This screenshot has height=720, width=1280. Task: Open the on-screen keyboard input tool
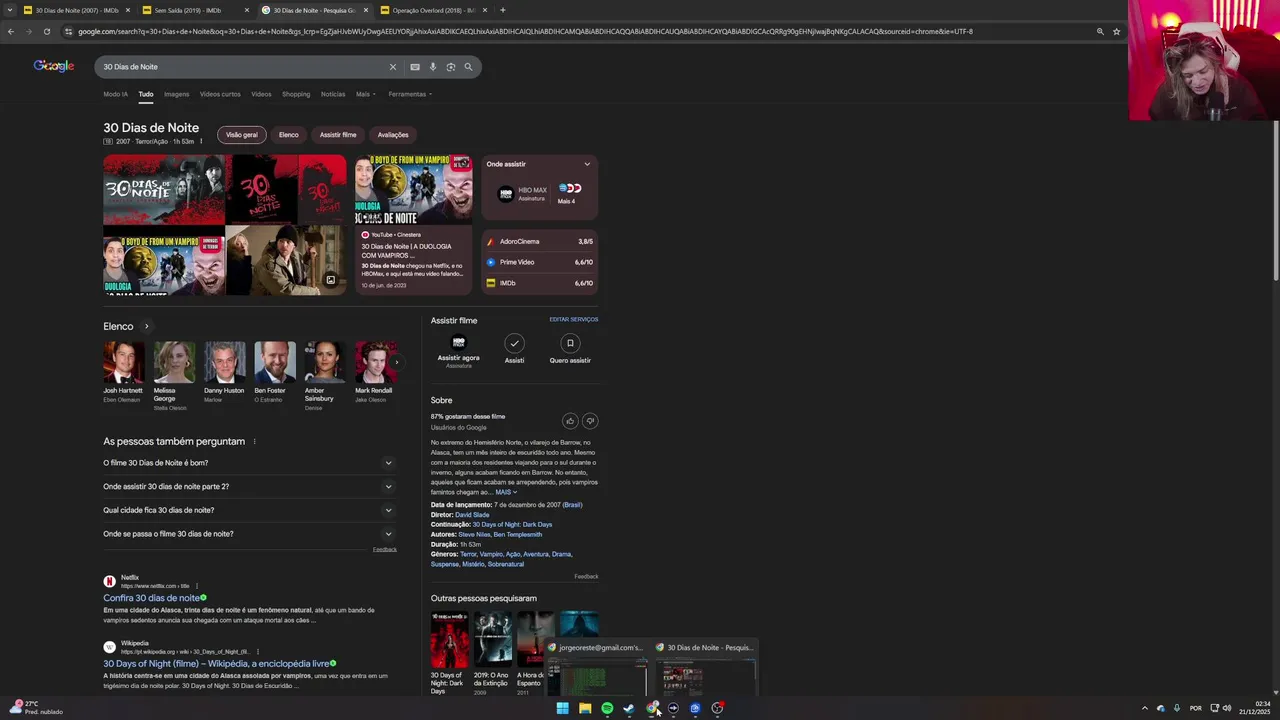[x=415, y=67]
